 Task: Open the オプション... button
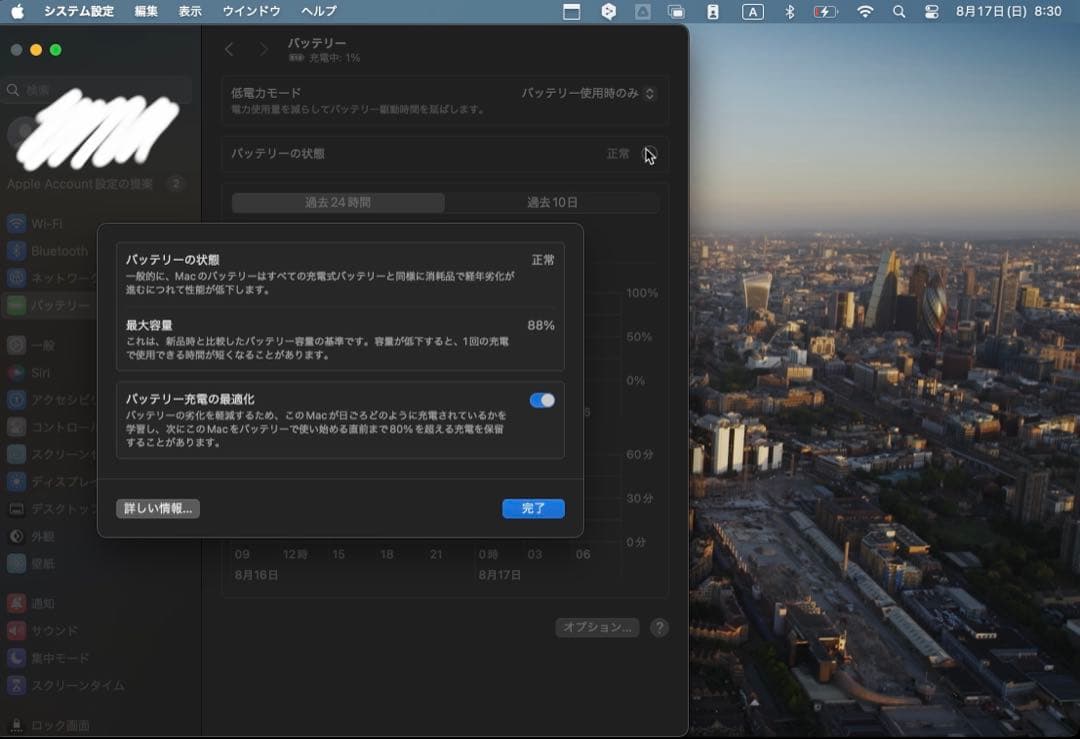598,627
